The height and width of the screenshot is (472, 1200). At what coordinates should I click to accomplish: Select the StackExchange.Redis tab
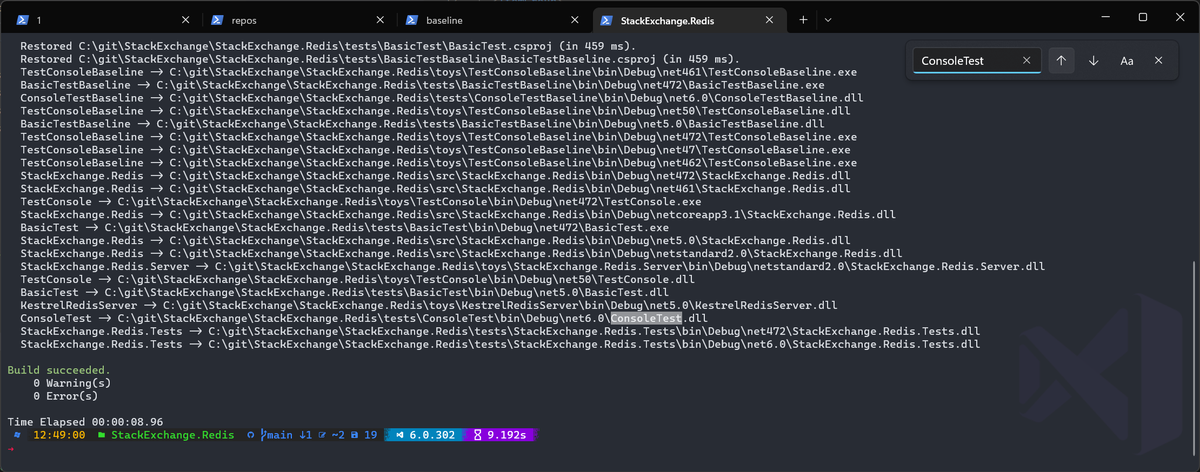[x=688, y=19]
